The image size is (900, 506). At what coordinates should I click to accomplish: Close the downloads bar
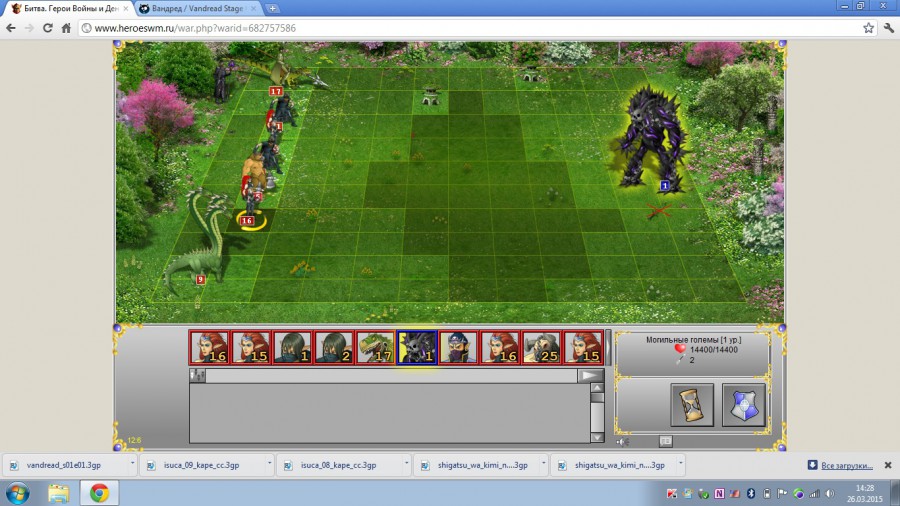888,465
